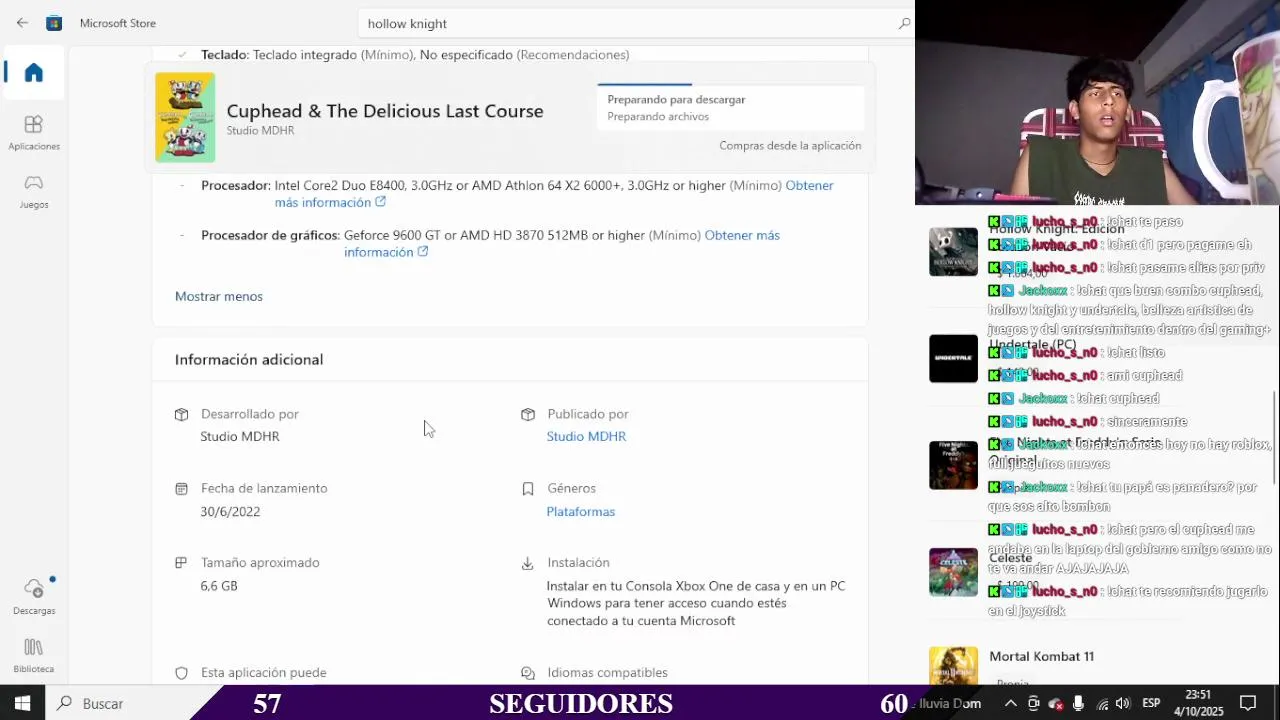The width and height of the screenshot is (1280, 720).
Task: Click the Desarrollado por box icon
Action: tap(181, 414)
